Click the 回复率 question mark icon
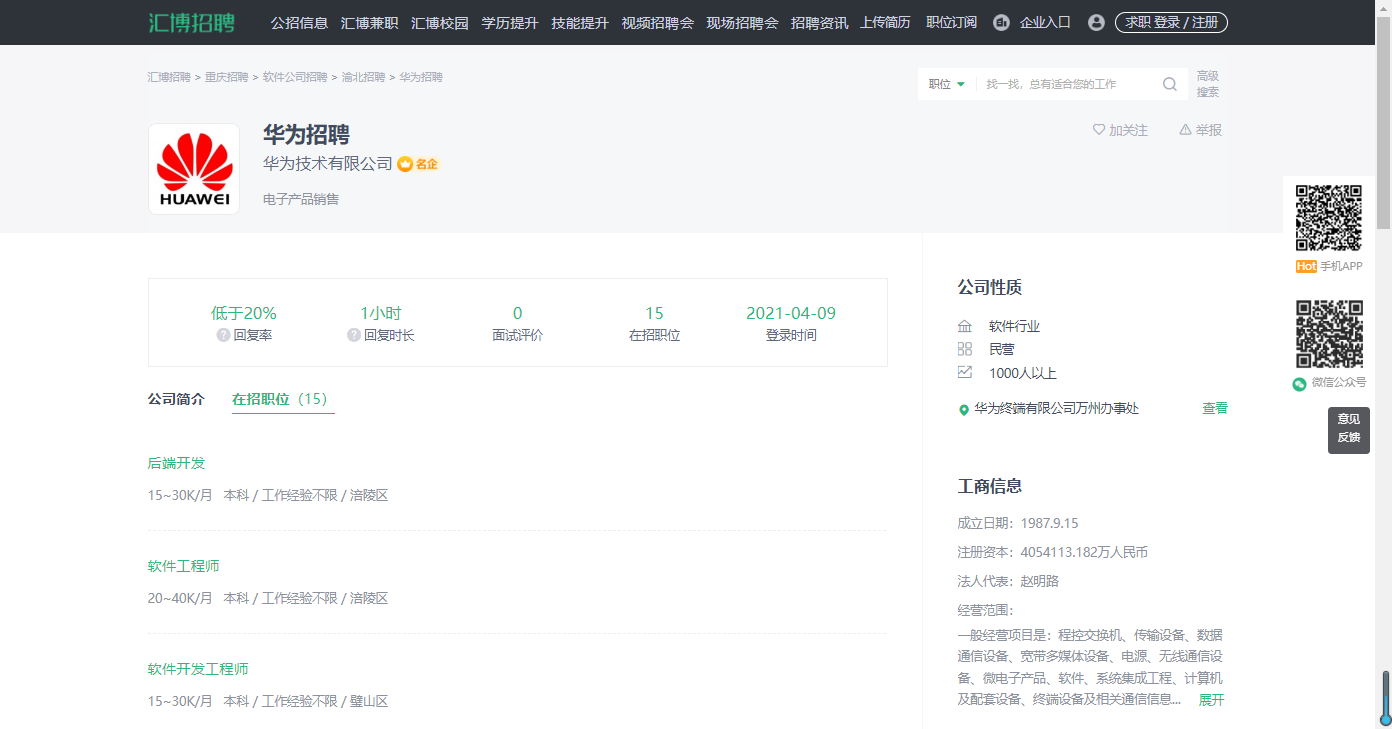The width and height of the screenshot is (1392, 729). (223, 335)
